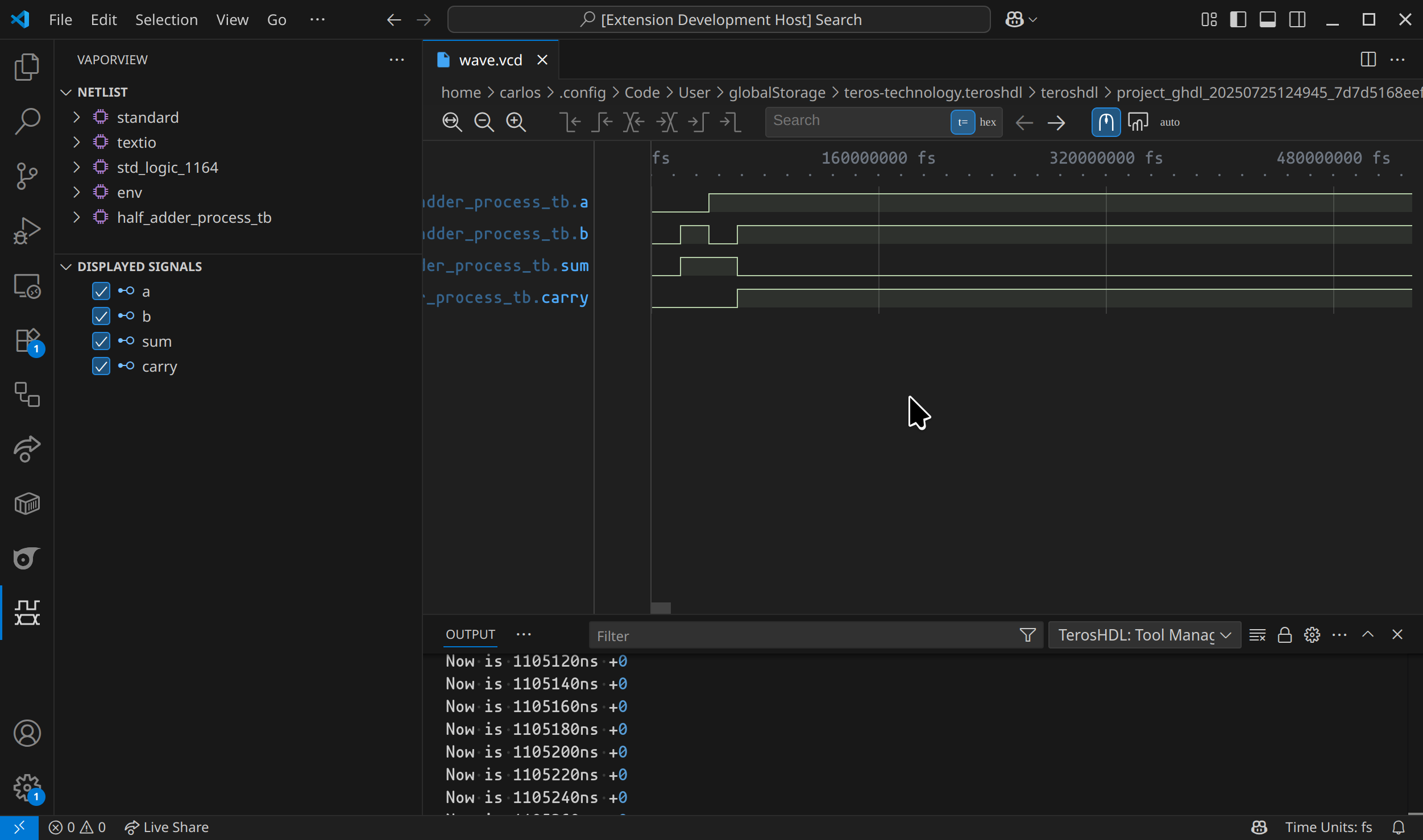1423x840 pixels.
Task: Enable touchpad scroll mode
Action: (1138, 122)
